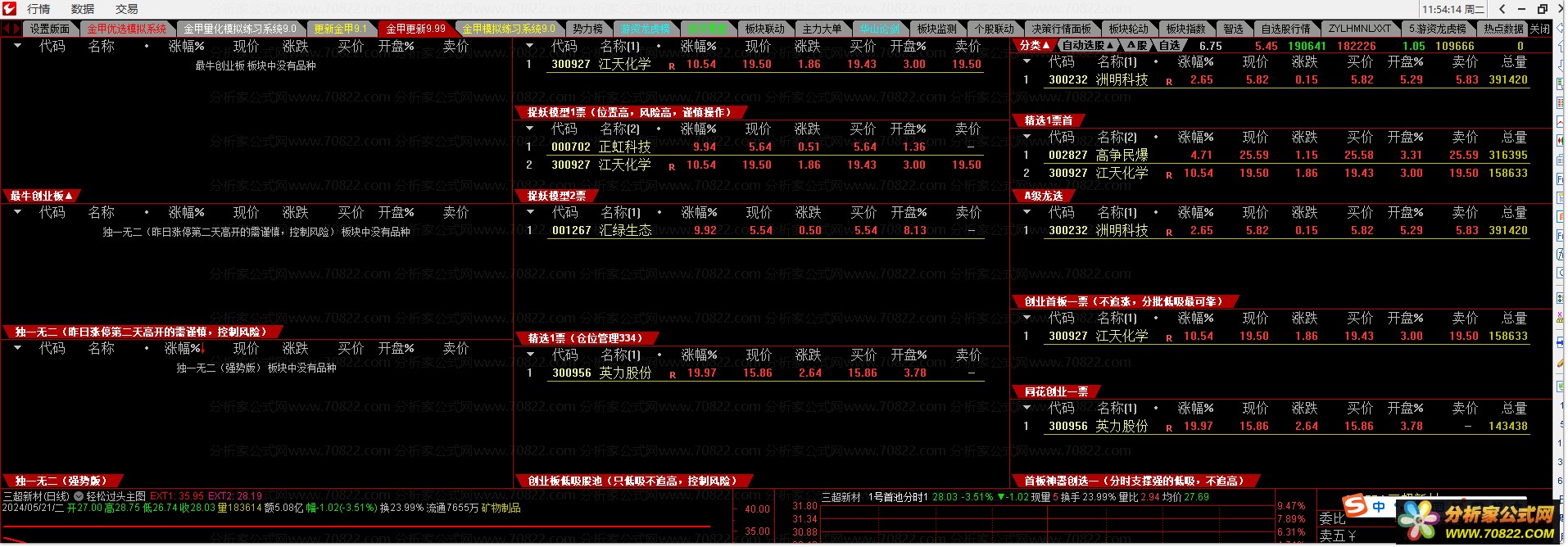
Task: Open the 数据 menu
Action: [82, 9]
